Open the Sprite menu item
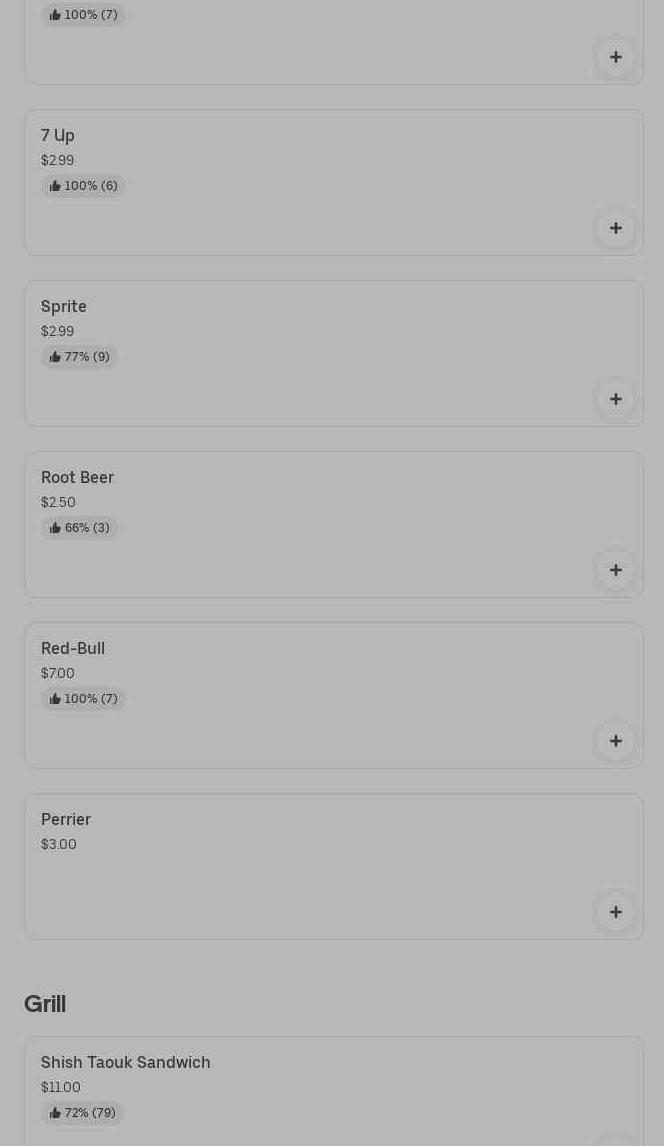Viewport: 664px width, 1146px height. point(64,306)
